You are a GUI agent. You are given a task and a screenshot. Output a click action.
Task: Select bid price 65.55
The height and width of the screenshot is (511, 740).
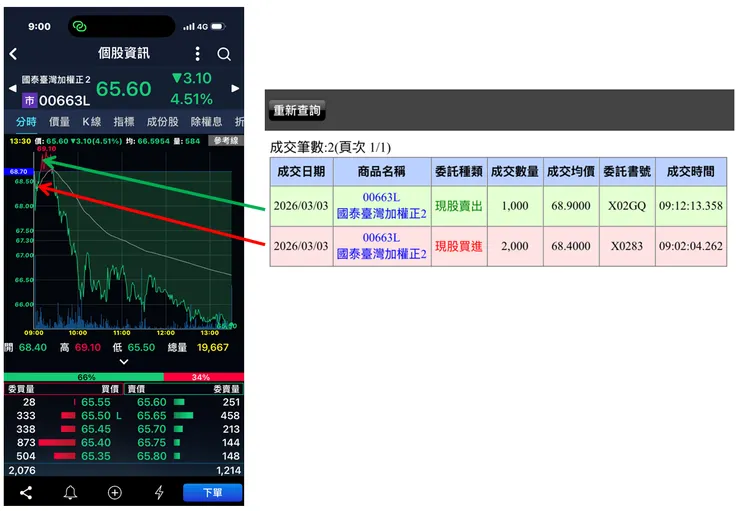(x=96, y=402)
